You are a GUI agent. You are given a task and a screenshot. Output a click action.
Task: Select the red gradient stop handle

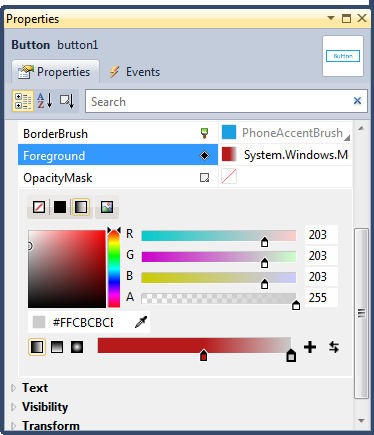(x=203, y=355)
